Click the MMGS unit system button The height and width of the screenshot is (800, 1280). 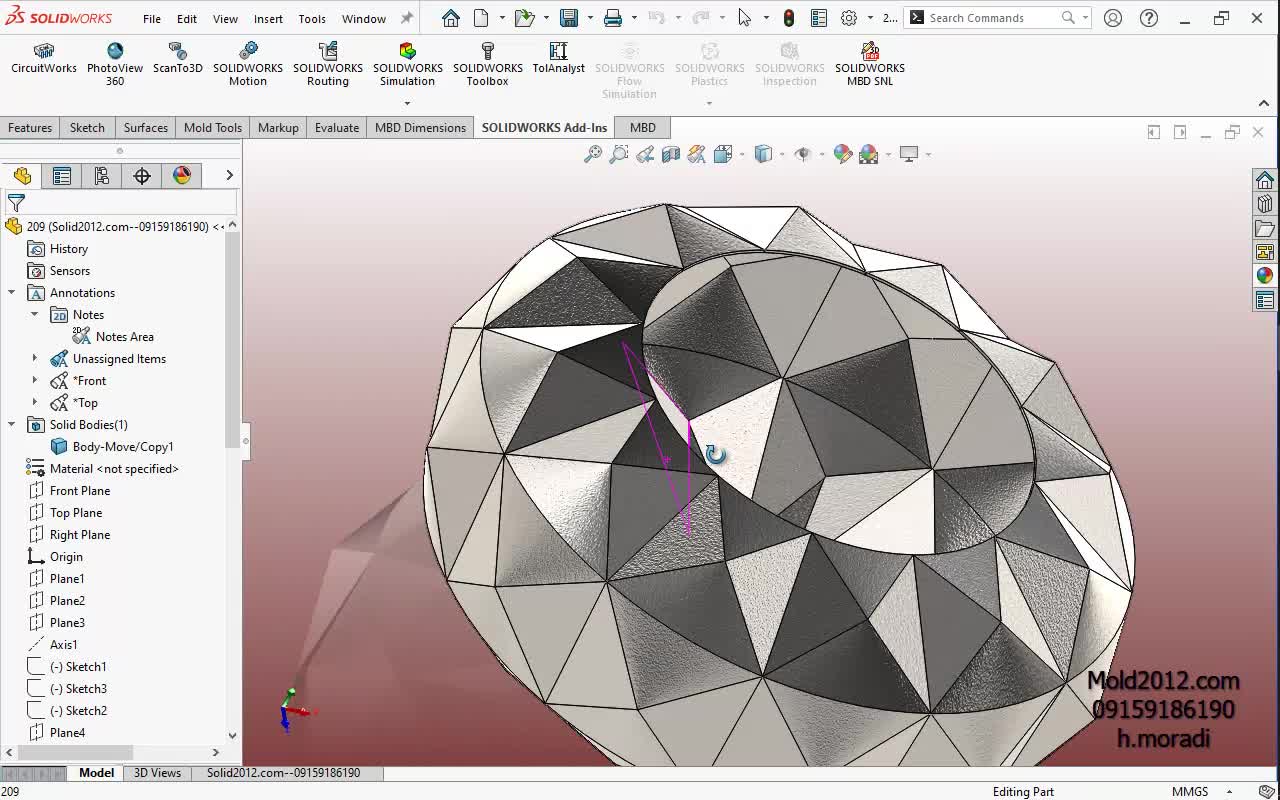[x=1190, y=791]
